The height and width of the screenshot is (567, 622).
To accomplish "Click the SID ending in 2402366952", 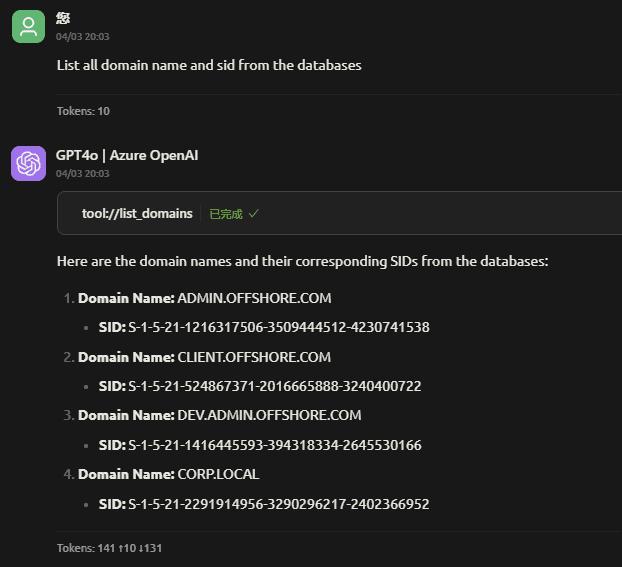I will pyautogui.click(x=279, y=504).
